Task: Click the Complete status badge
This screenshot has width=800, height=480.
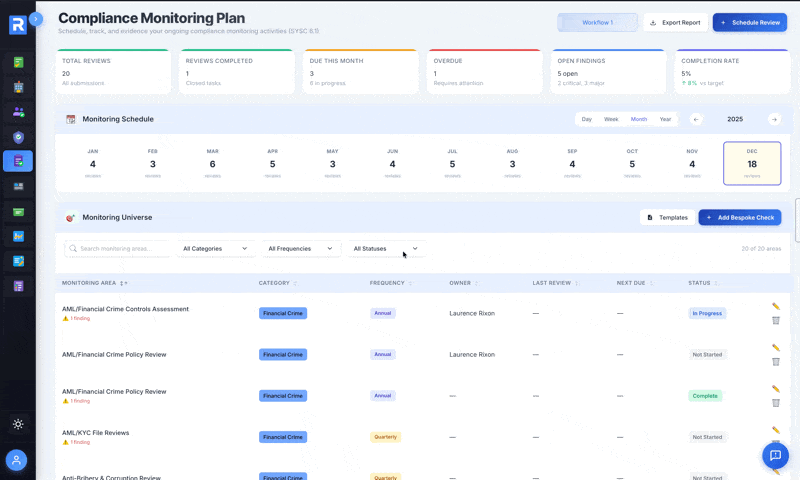Action: point(705,396)
